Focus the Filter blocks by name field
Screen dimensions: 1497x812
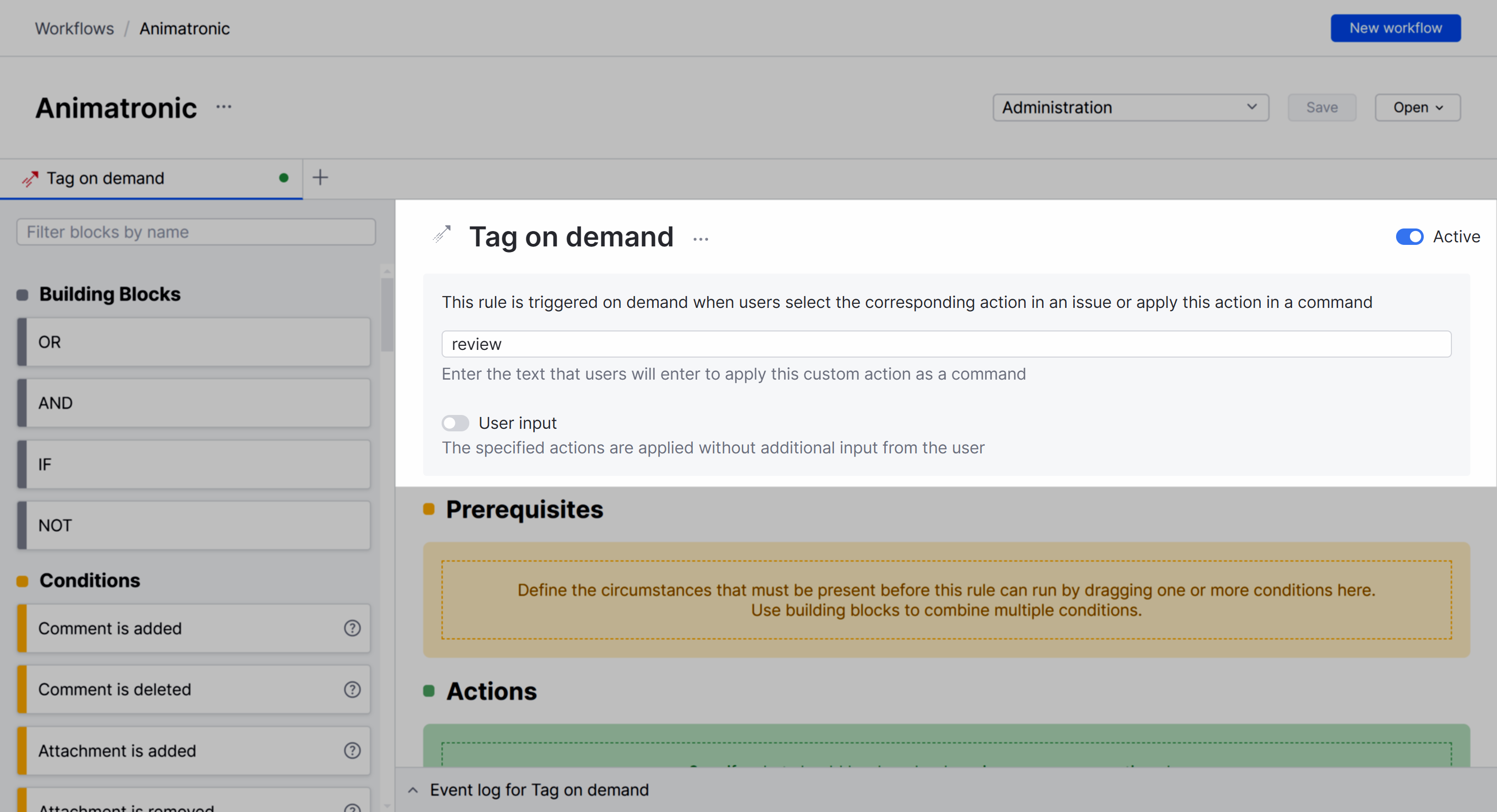click(196, 232)
